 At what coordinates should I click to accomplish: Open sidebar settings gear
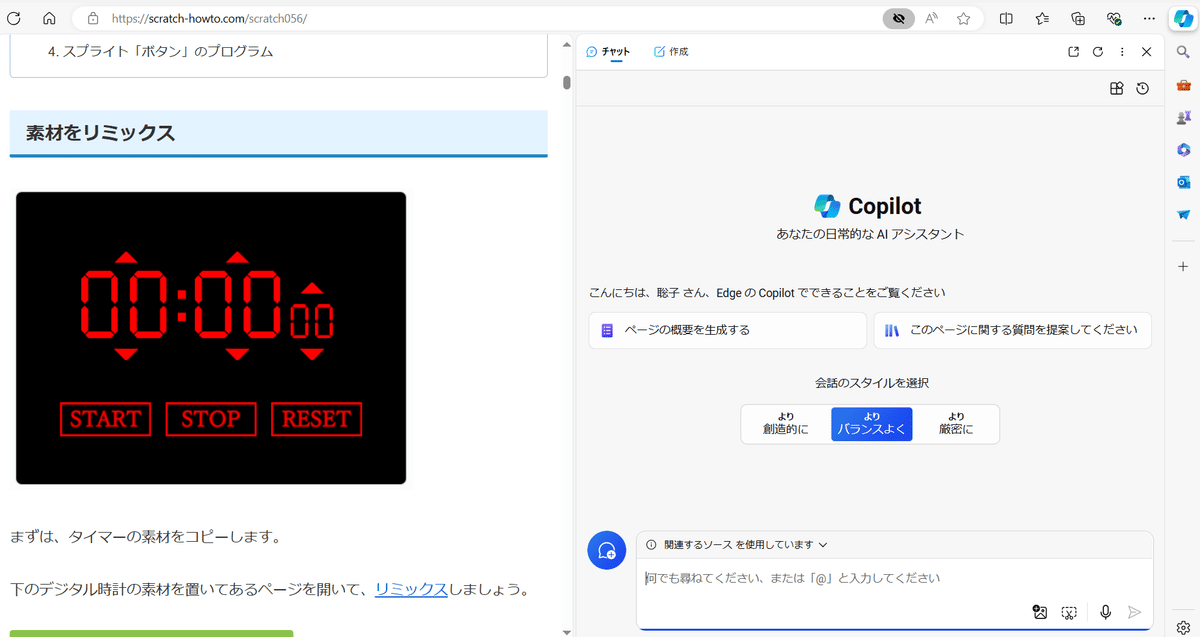1184,627
